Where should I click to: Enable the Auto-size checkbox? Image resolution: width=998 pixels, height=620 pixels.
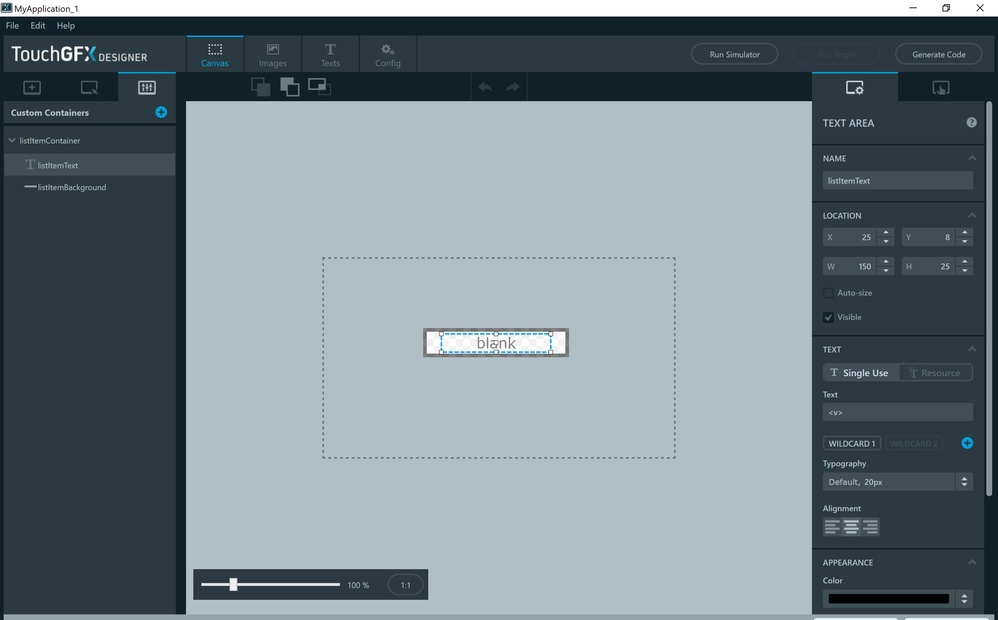coord(828,293)
